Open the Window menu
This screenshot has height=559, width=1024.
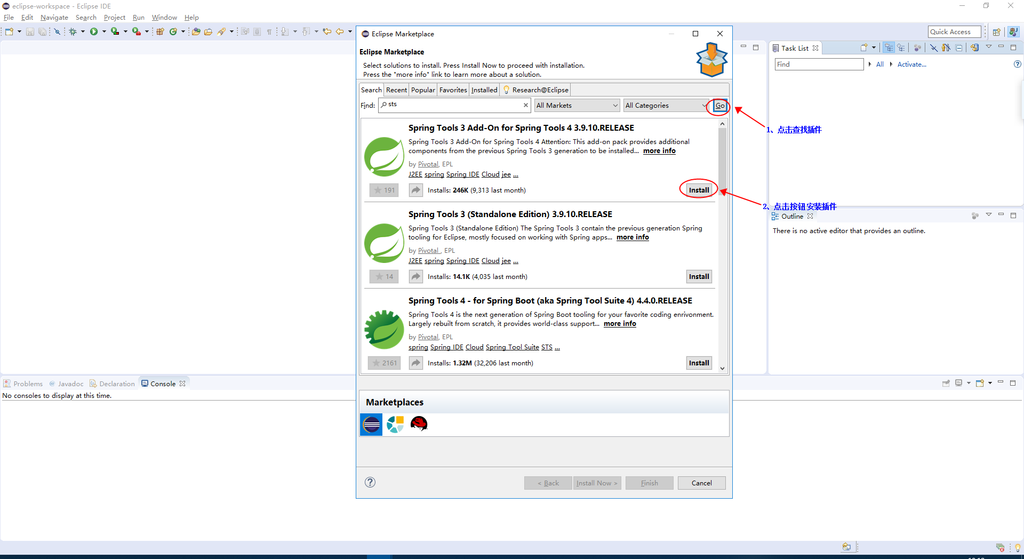coord(164,17)
